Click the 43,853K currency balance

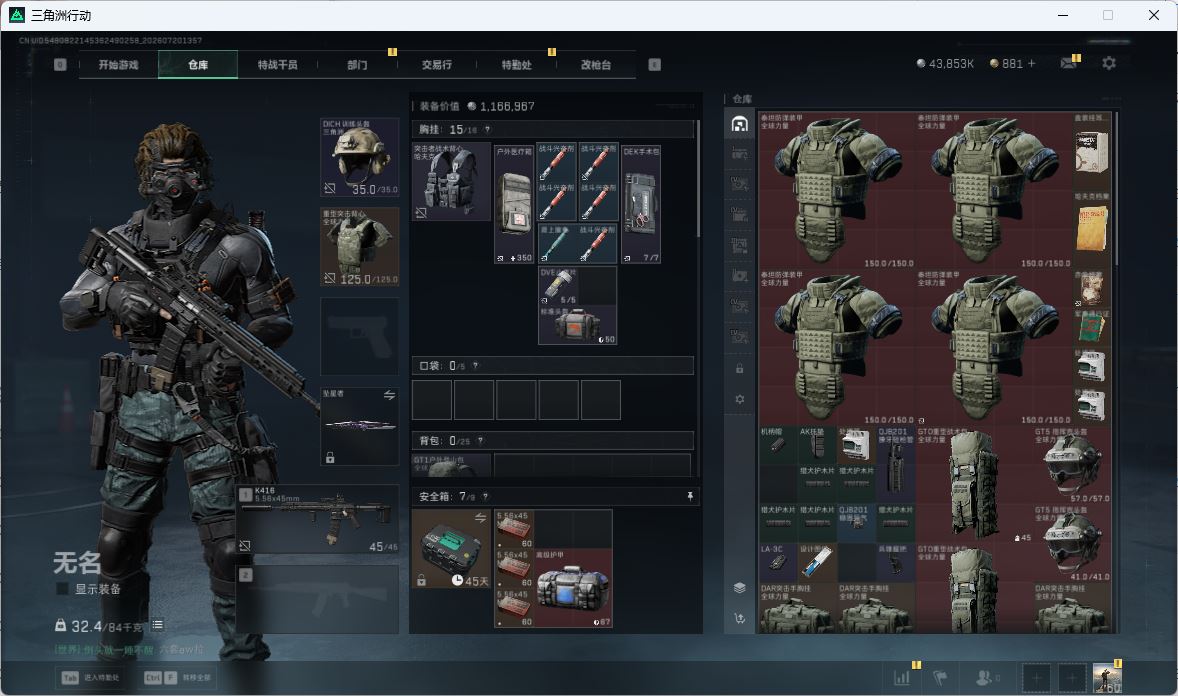tap(945, 64)
